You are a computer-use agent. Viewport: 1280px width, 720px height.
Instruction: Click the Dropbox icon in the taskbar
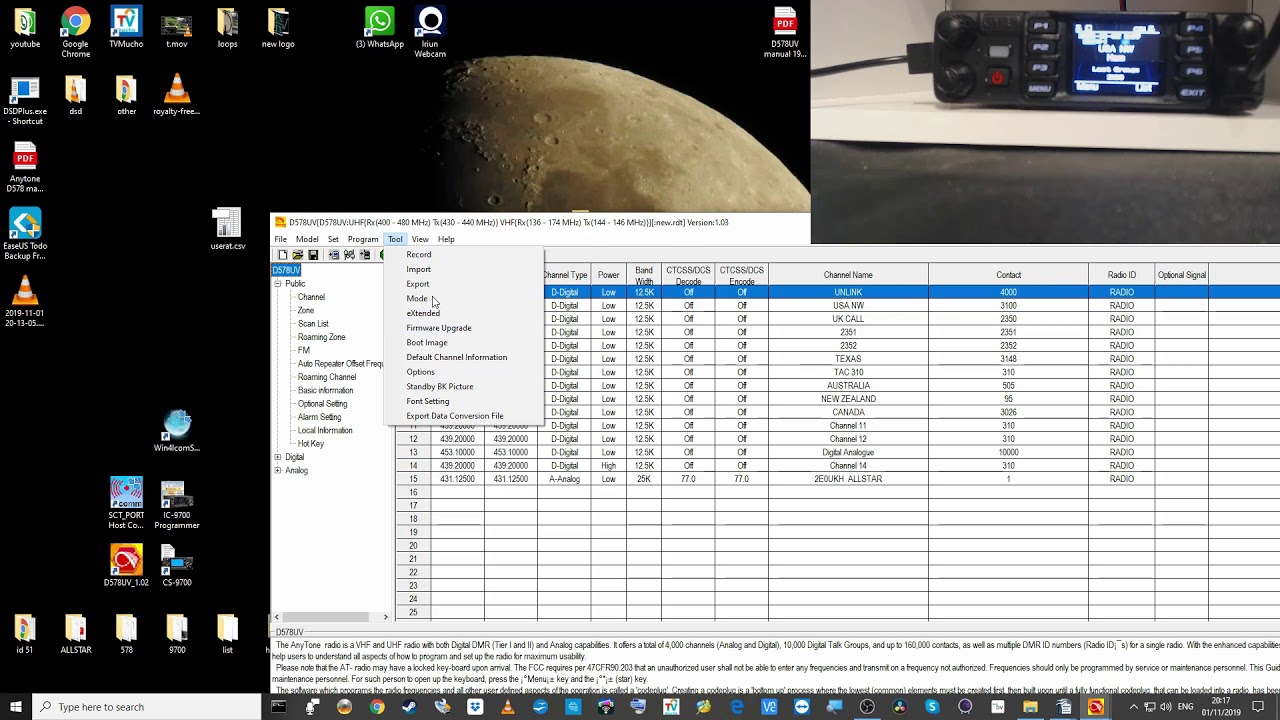475,707
